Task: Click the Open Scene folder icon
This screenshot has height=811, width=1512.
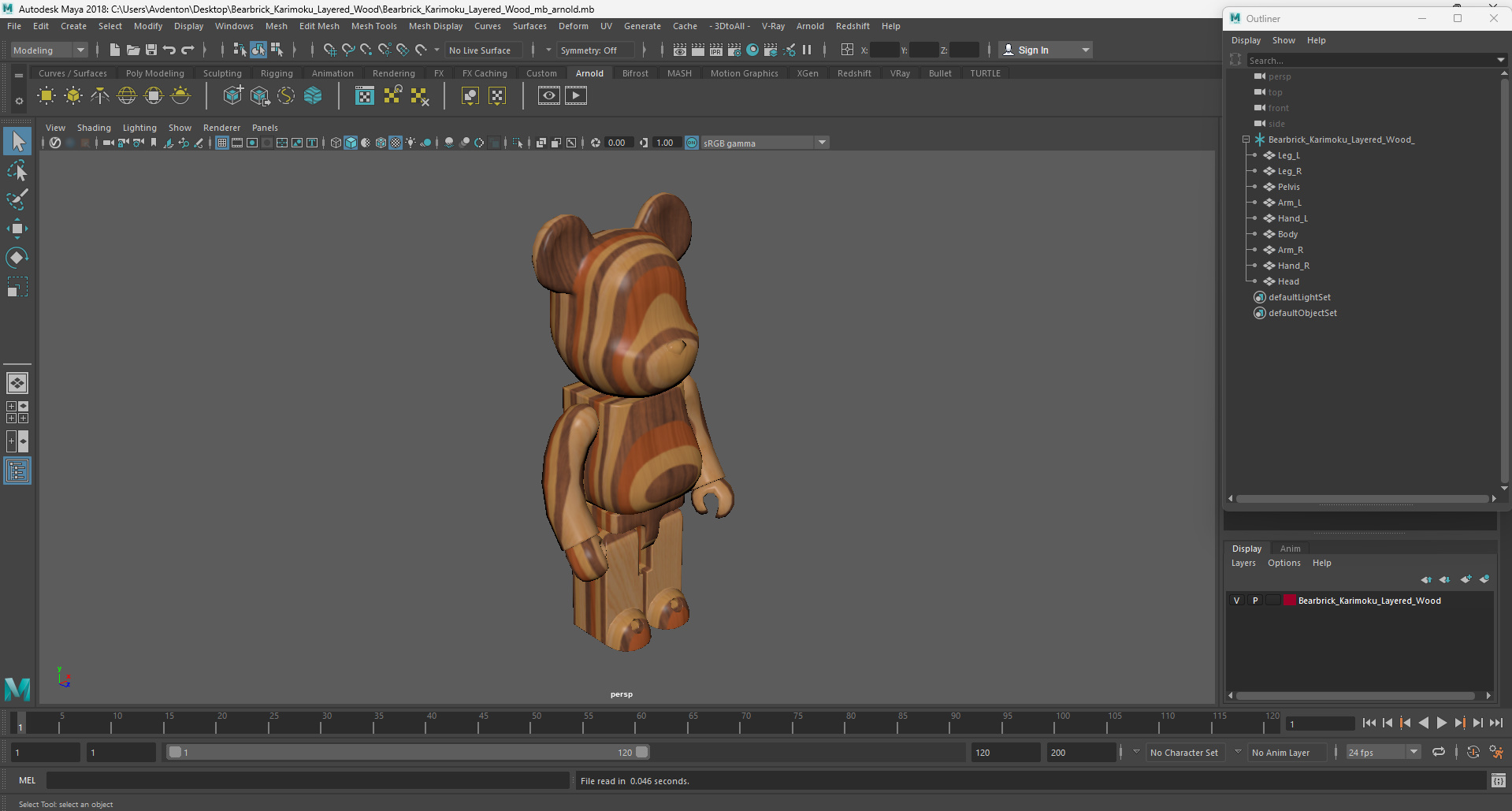Action: (x=133, y=50)
